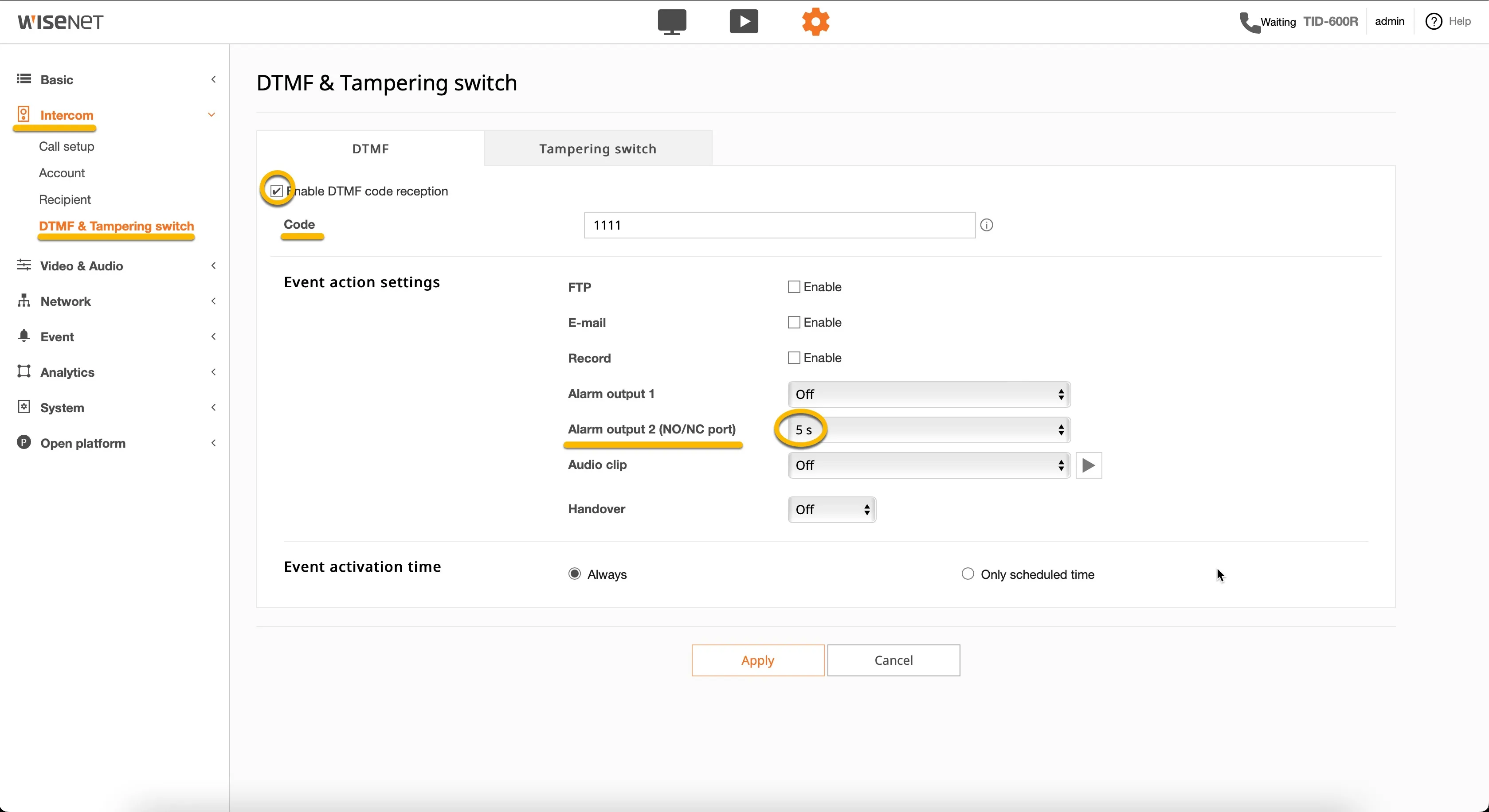Viewport: 1489px width, 812px height.
Task: Toggle Enable DTMF code reception checkbox
Action: point(276,191)
